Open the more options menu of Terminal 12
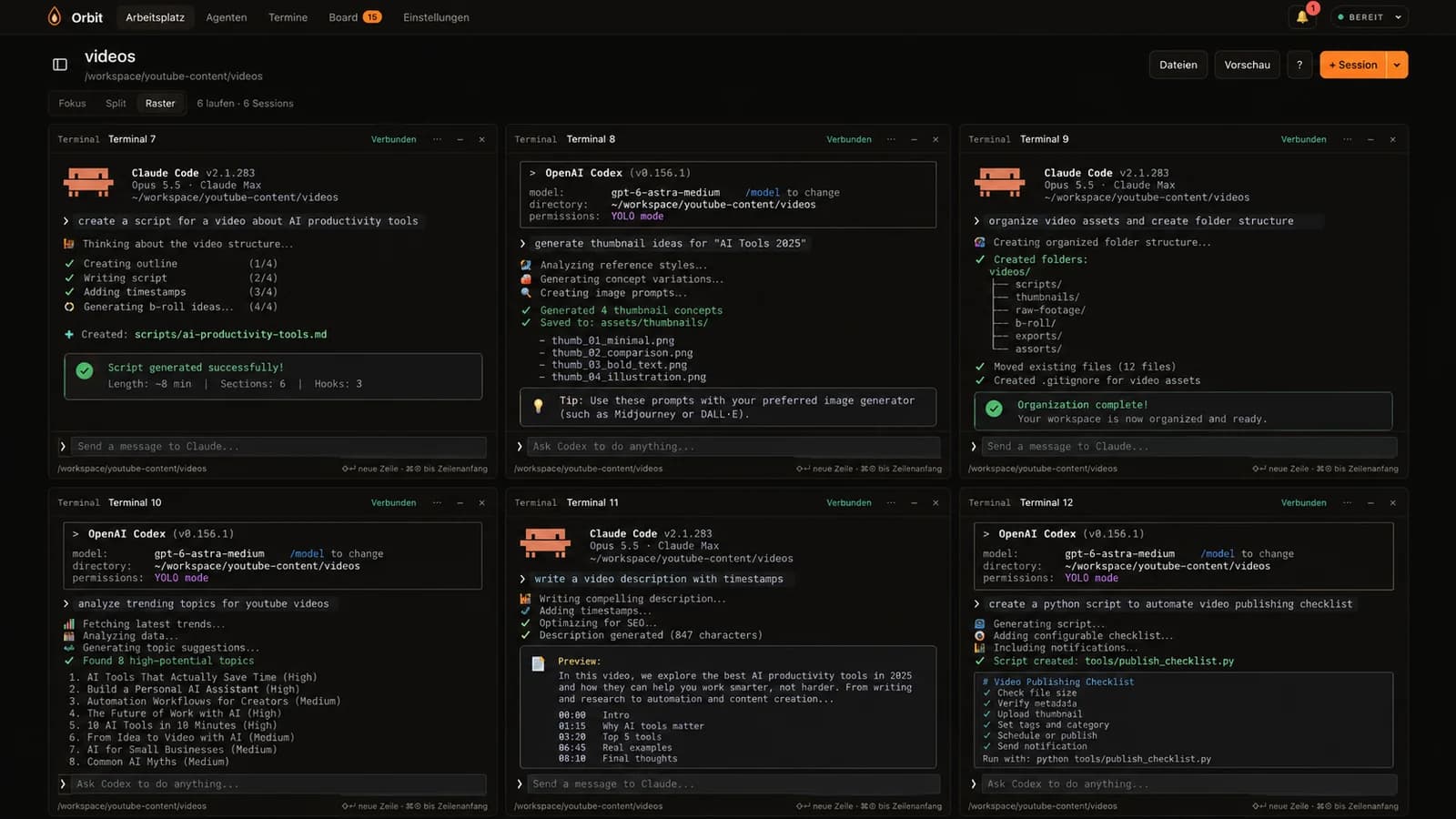The image size is (1456, 819). [1347, 502]
